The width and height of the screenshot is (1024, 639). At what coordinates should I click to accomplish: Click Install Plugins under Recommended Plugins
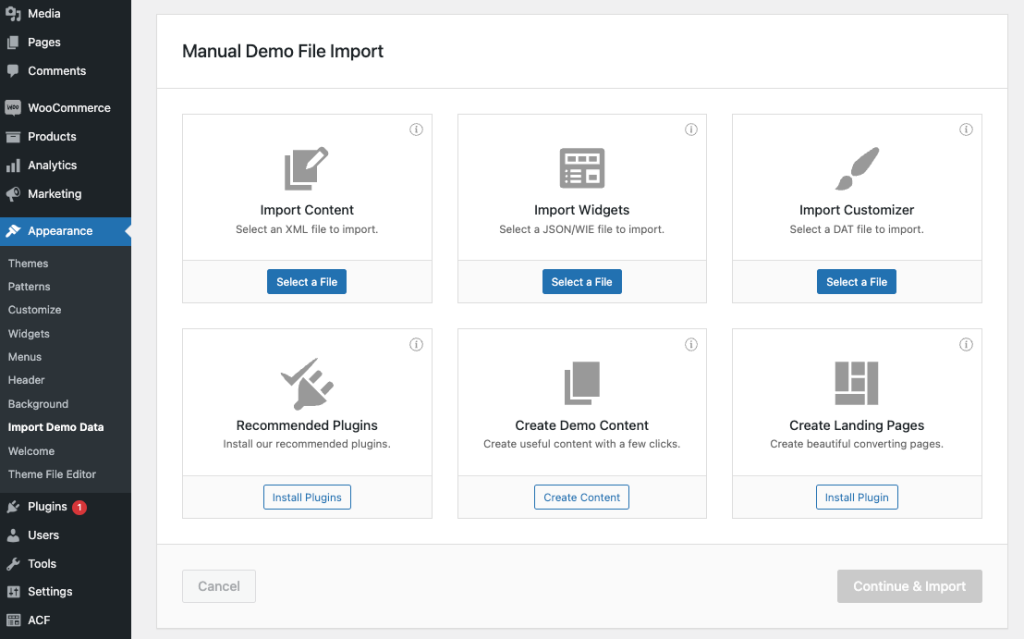[x=306, y=496]
